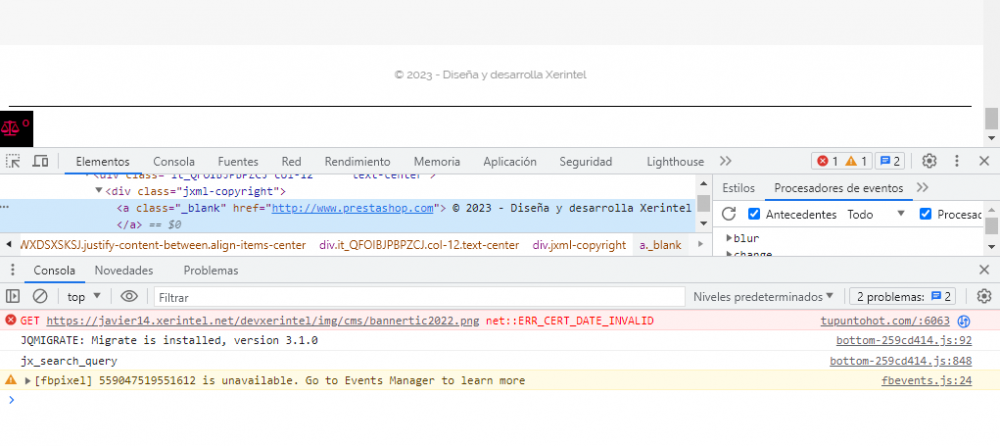
Task: Click the blue issues count badge
Action: (890, 161)
